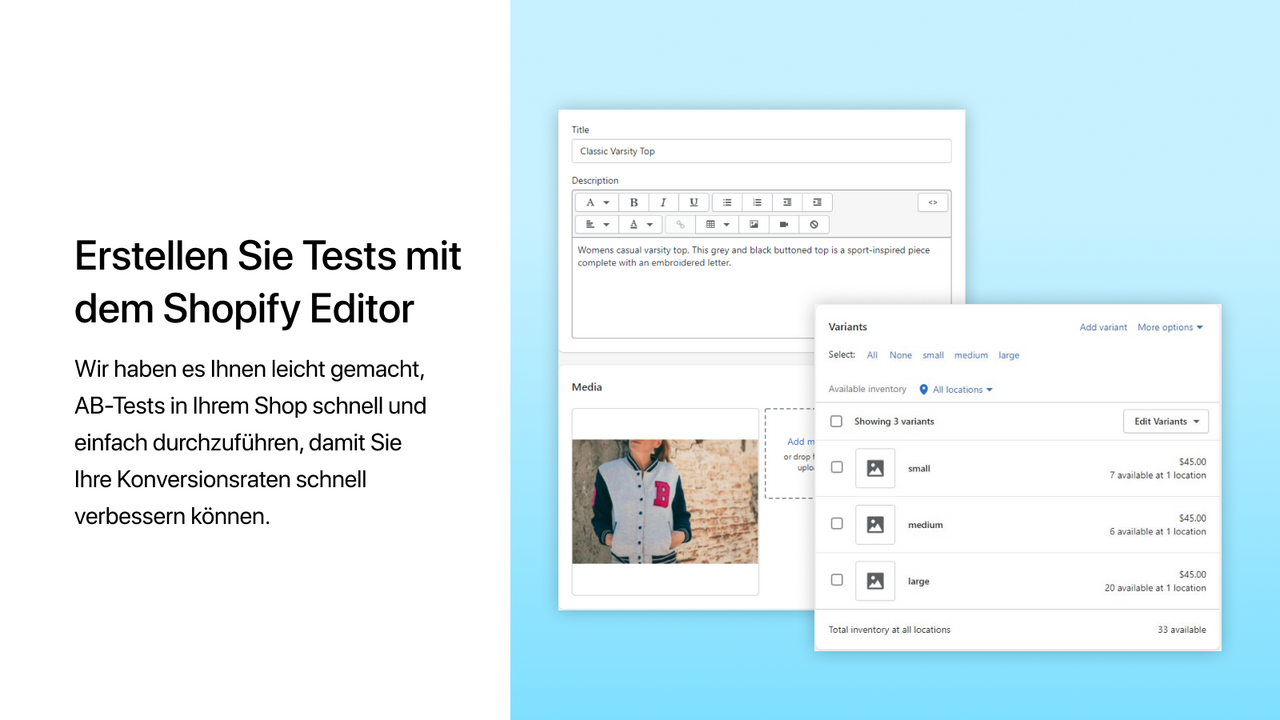Screen dimensions: 1280x720
Task: Open the insert table dropdown
Action: (x=717, y=225)
